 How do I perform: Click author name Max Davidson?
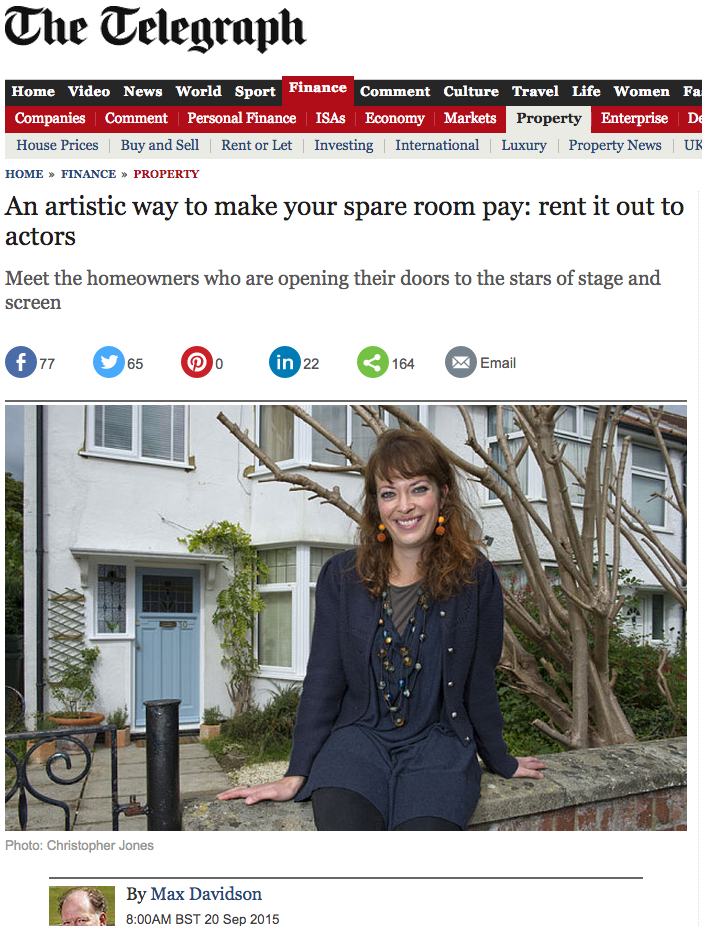pos(206,894)
